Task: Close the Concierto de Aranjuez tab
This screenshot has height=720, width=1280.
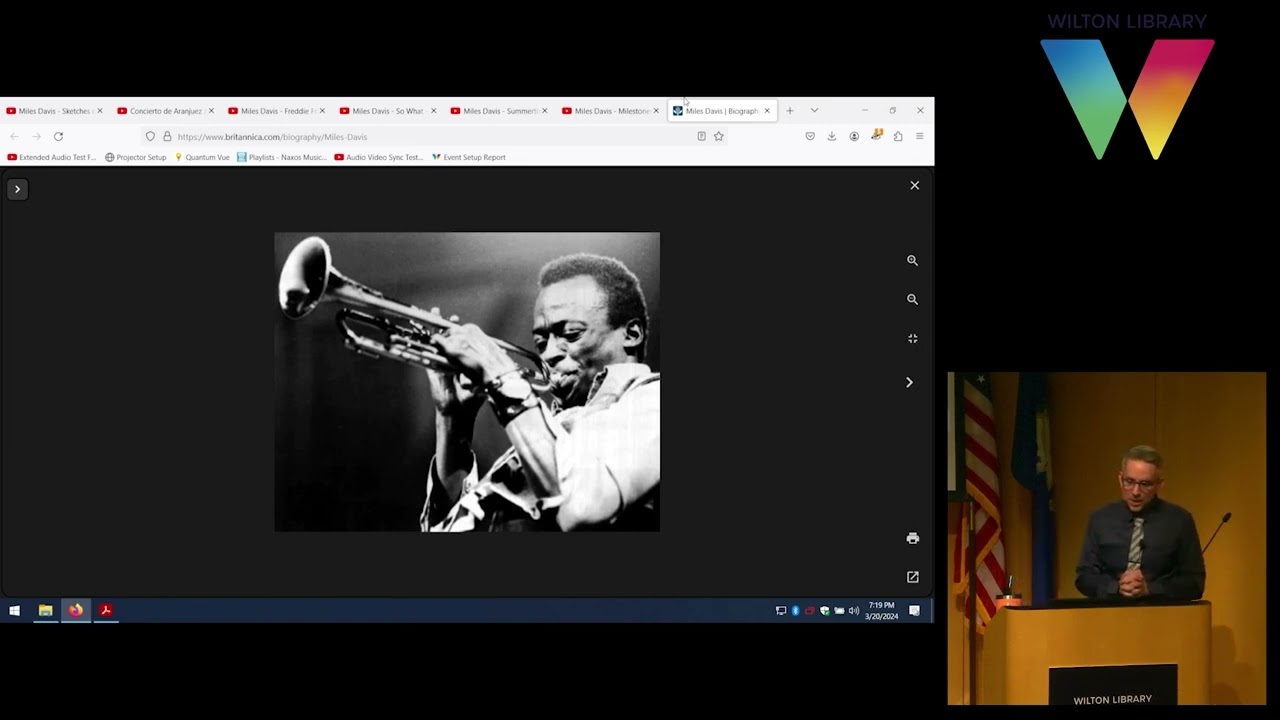Action: (211, 111)
